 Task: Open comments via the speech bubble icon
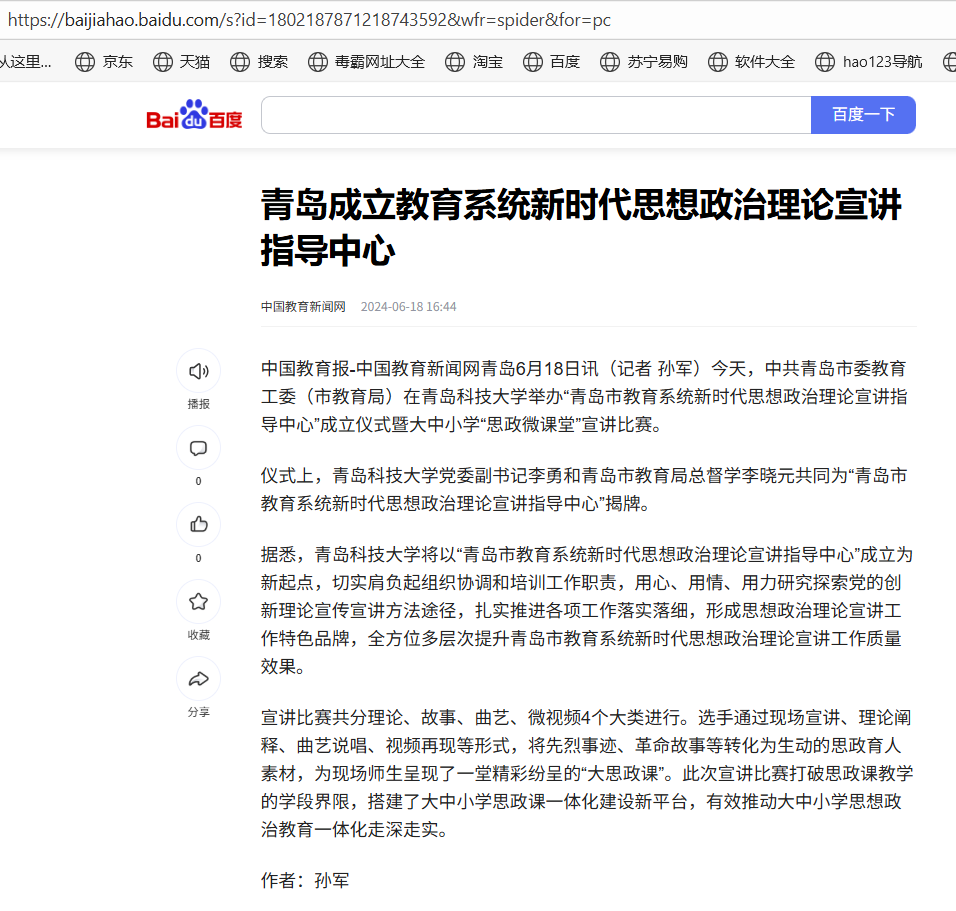tap(198, 448)
